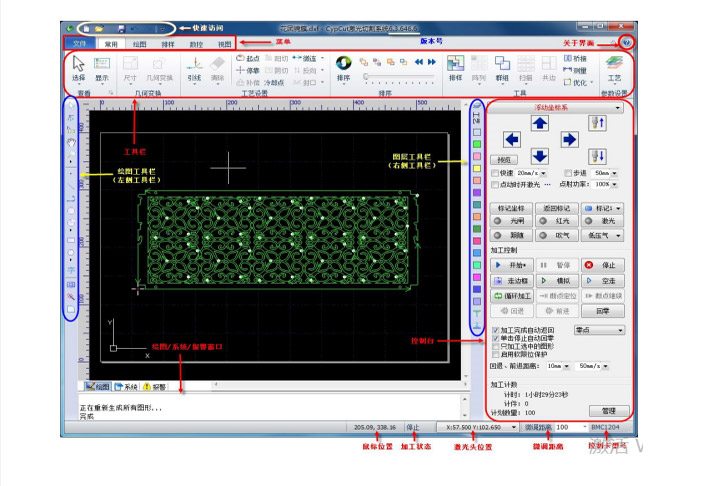The width and height of the screenshot is (701, 486).
Task: Click the down arrow jog button
Action: [x=539, y=155]
